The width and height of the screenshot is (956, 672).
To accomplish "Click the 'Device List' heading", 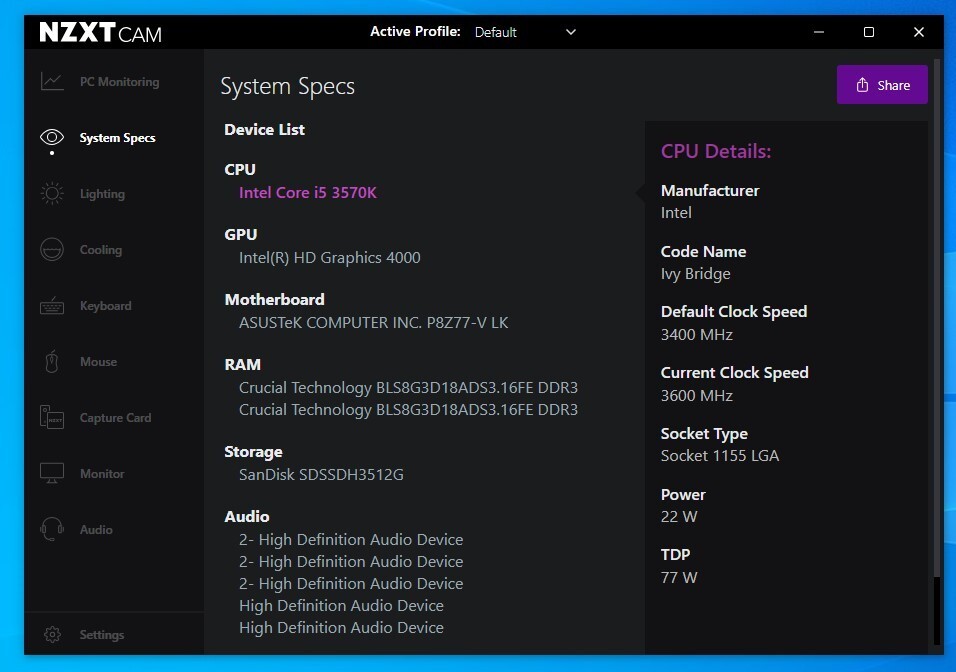I will point(265,129).
